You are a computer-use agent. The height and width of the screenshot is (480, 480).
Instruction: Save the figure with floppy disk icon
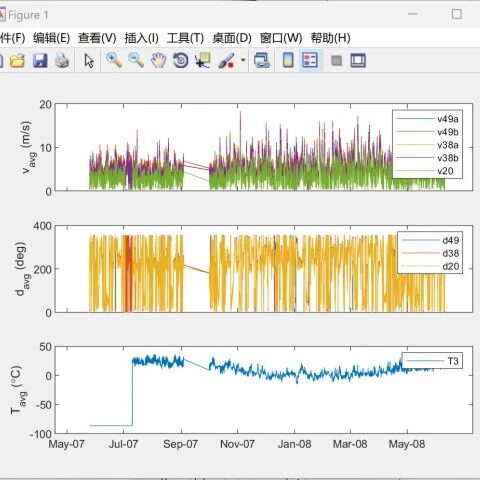pos(40,61)
